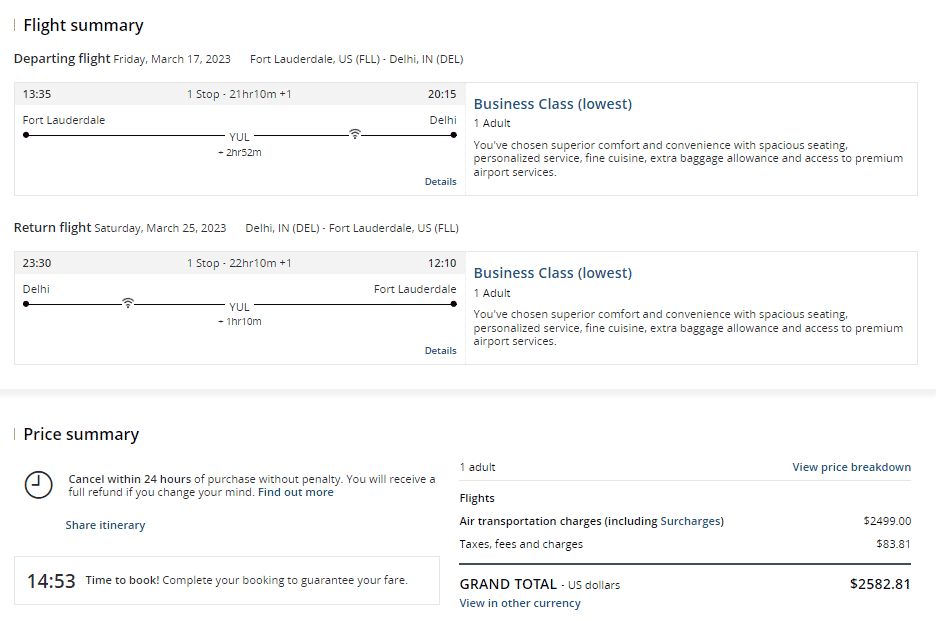Follow the Find out more link
This screenshot has height=621, width=936.
(295, 492)
